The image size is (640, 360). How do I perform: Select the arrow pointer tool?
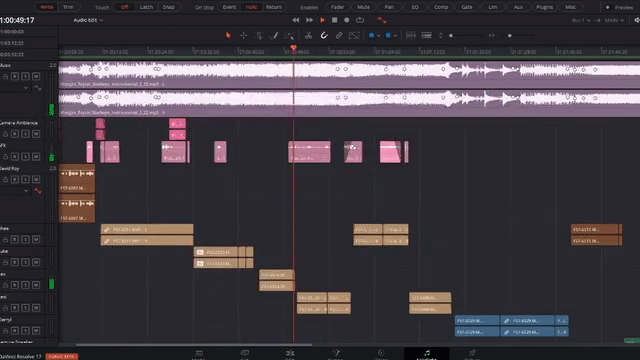228,36
